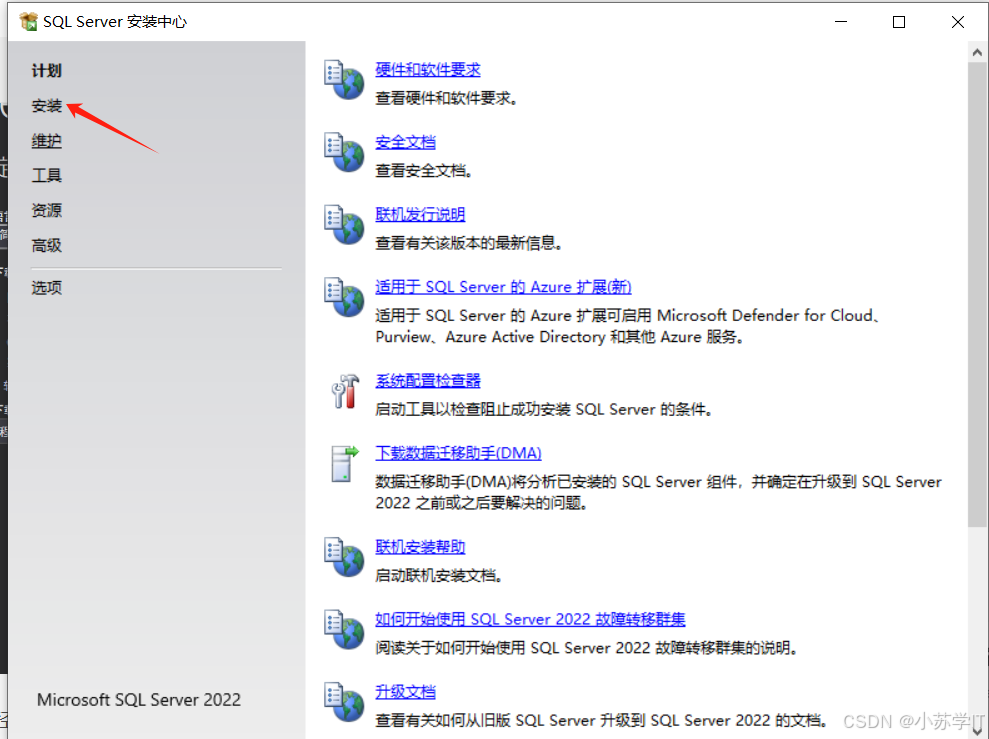Open the 安全文档 link

(406, 143)
